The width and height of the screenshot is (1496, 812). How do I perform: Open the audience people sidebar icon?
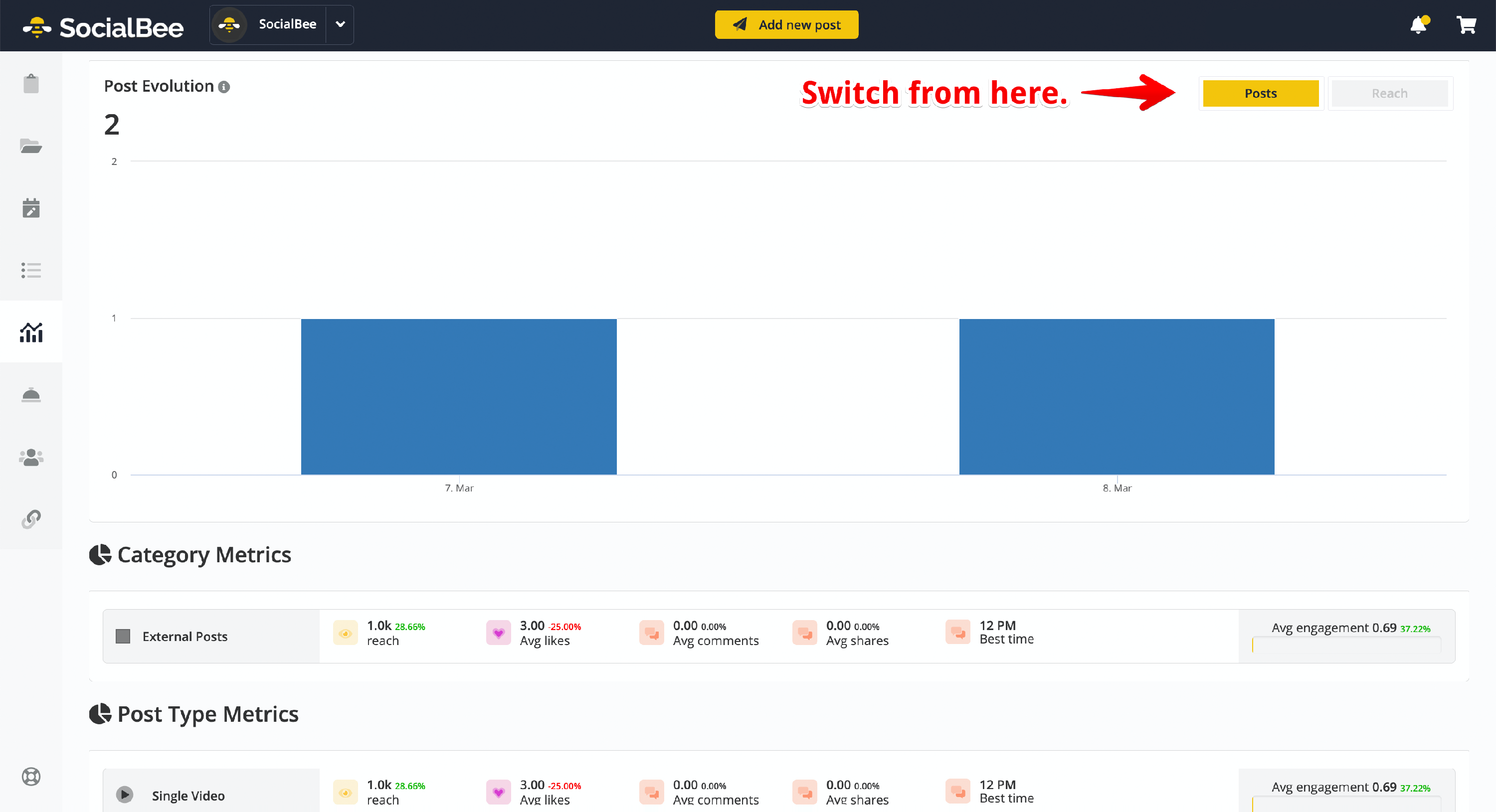click(31, 458)
